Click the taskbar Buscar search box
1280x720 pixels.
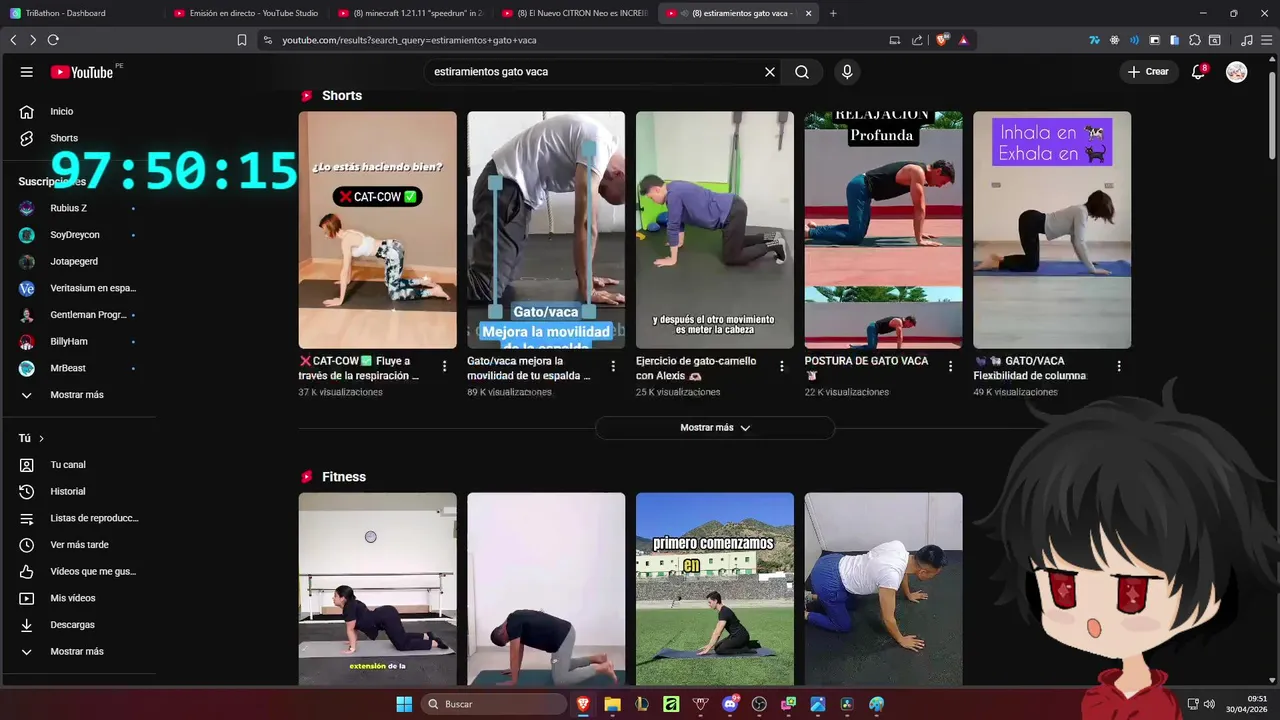495,704
